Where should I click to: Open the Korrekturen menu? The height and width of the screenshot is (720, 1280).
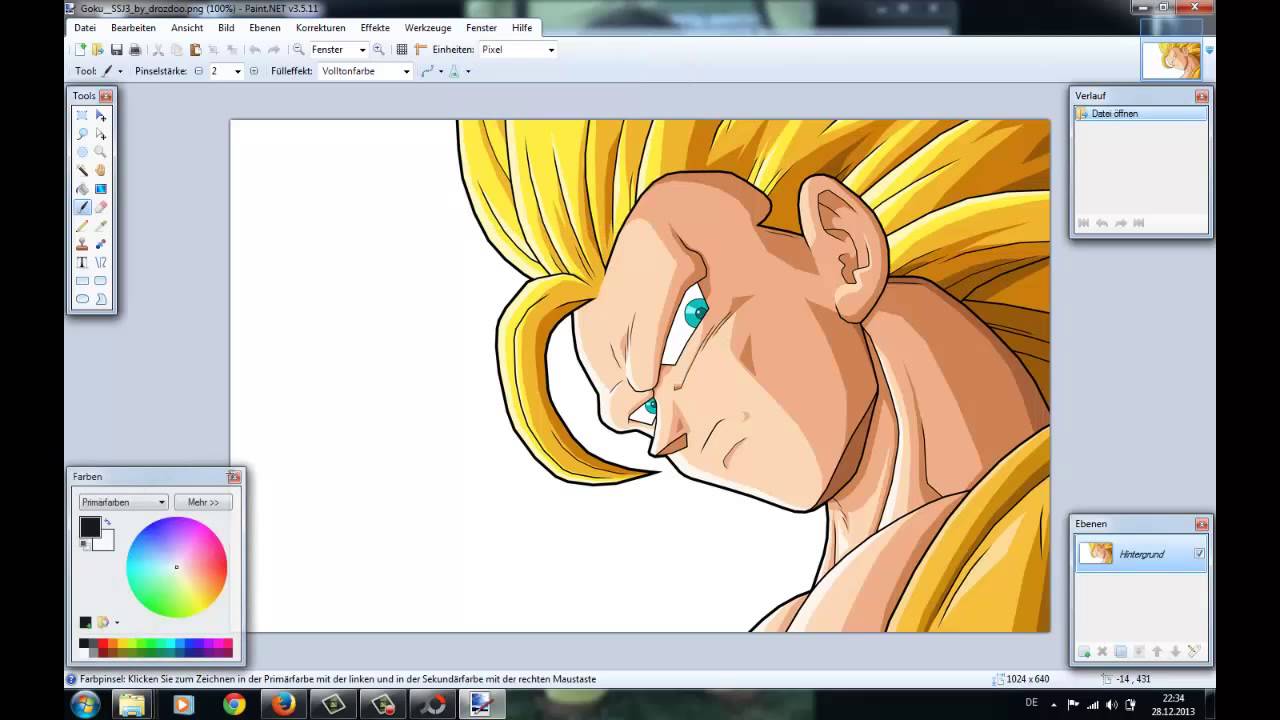point(321,28)
